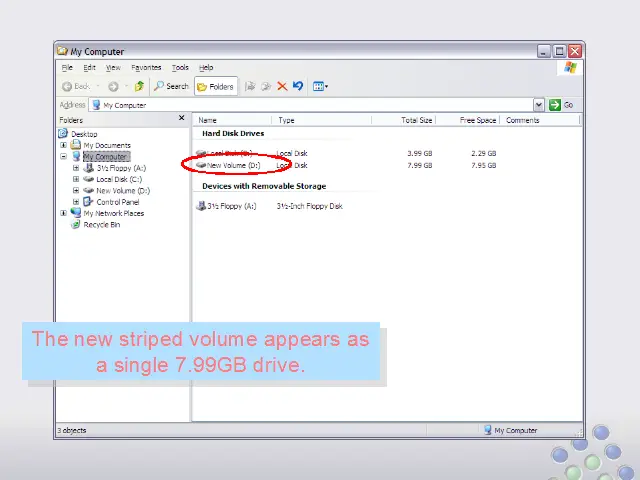The height and width of the screenshot is (480, 640).
Task: Select New Volume (D:) icon in tree
Action: pos(89,190)
